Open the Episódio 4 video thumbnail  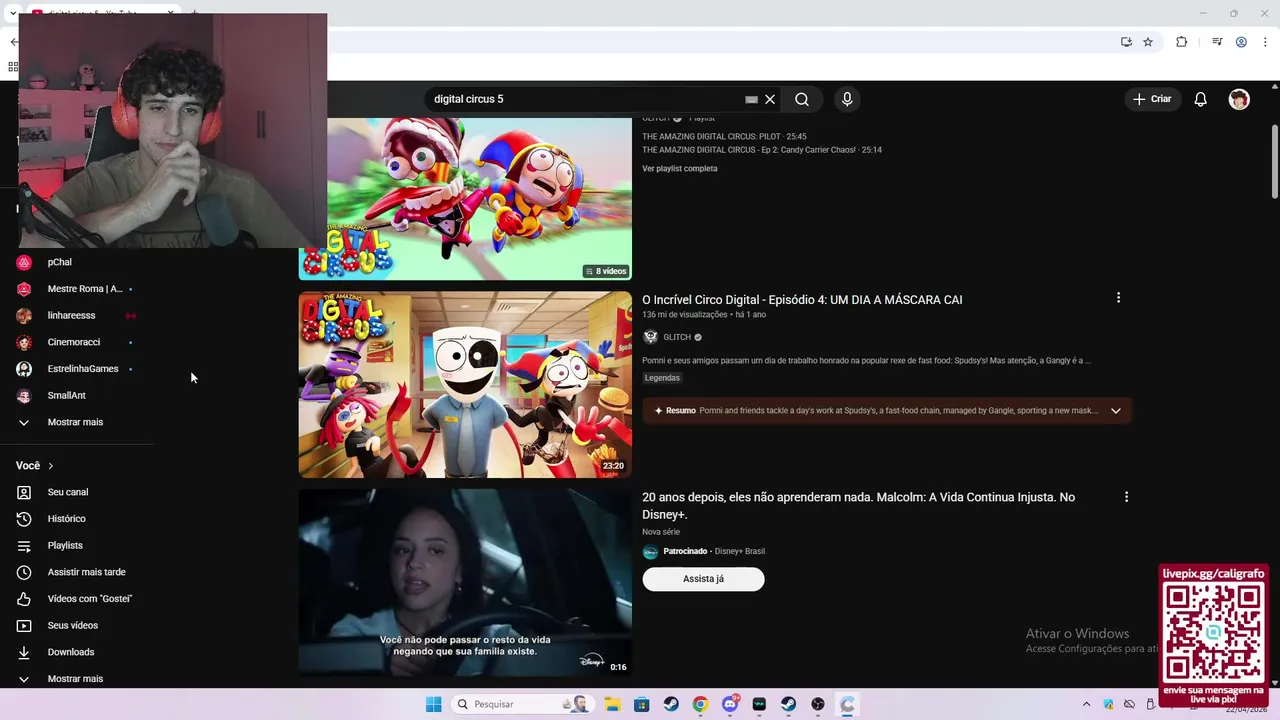tap(465, 385)
